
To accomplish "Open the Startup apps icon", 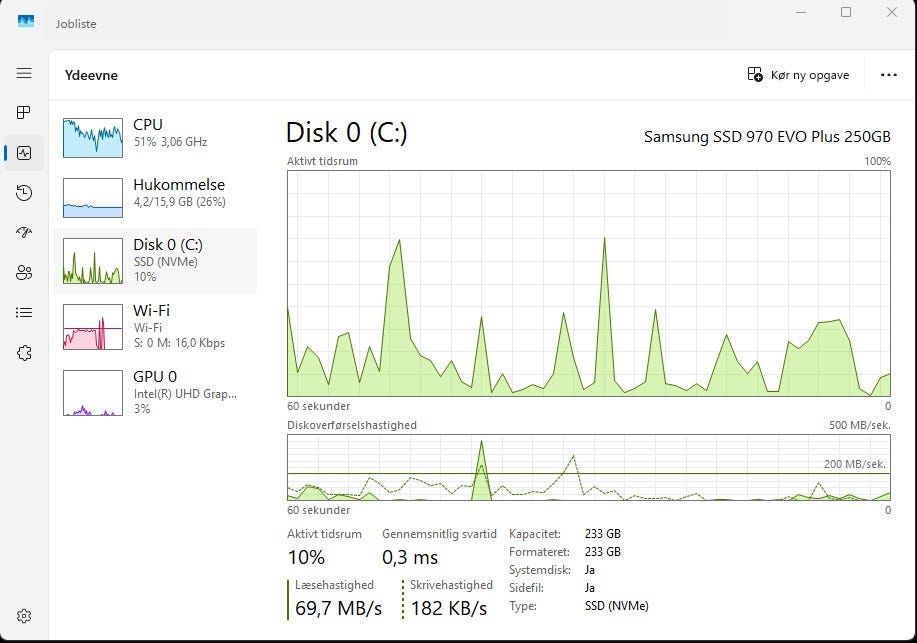I will coord(24,233).
